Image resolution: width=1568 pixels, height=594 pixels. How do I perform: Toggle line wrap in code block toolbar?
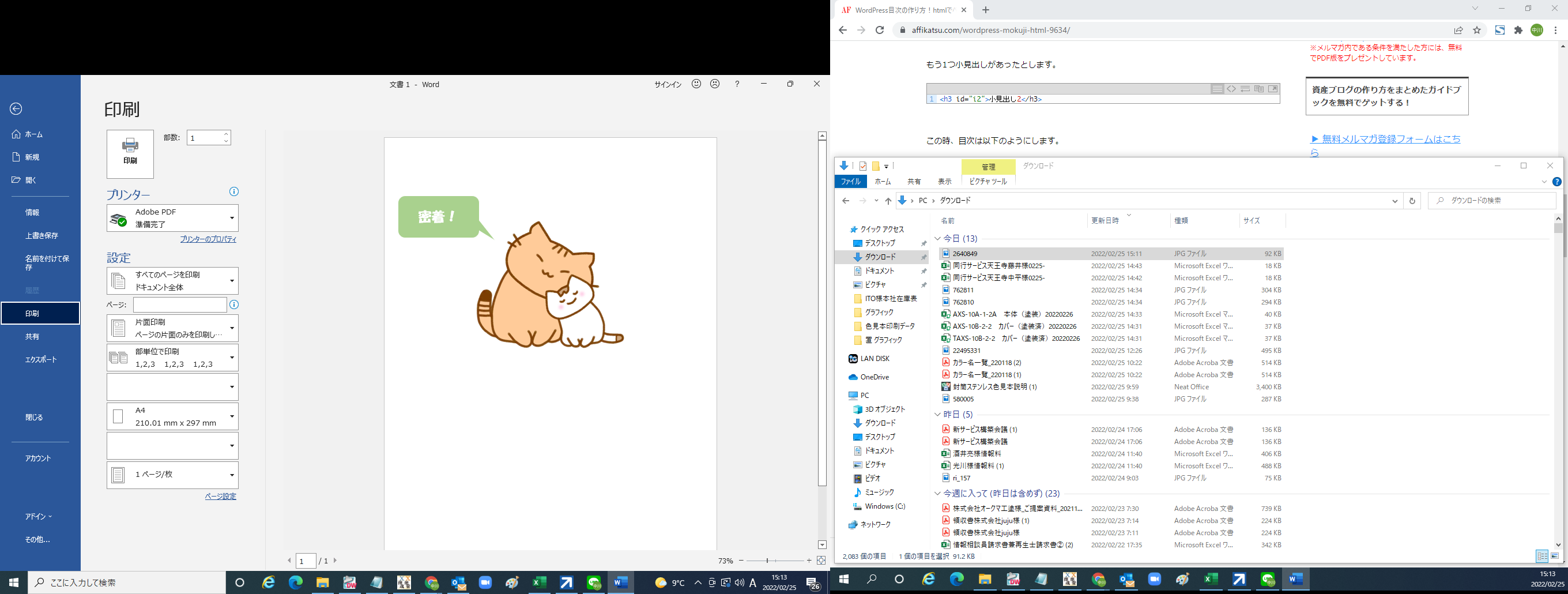point(1245,89)
